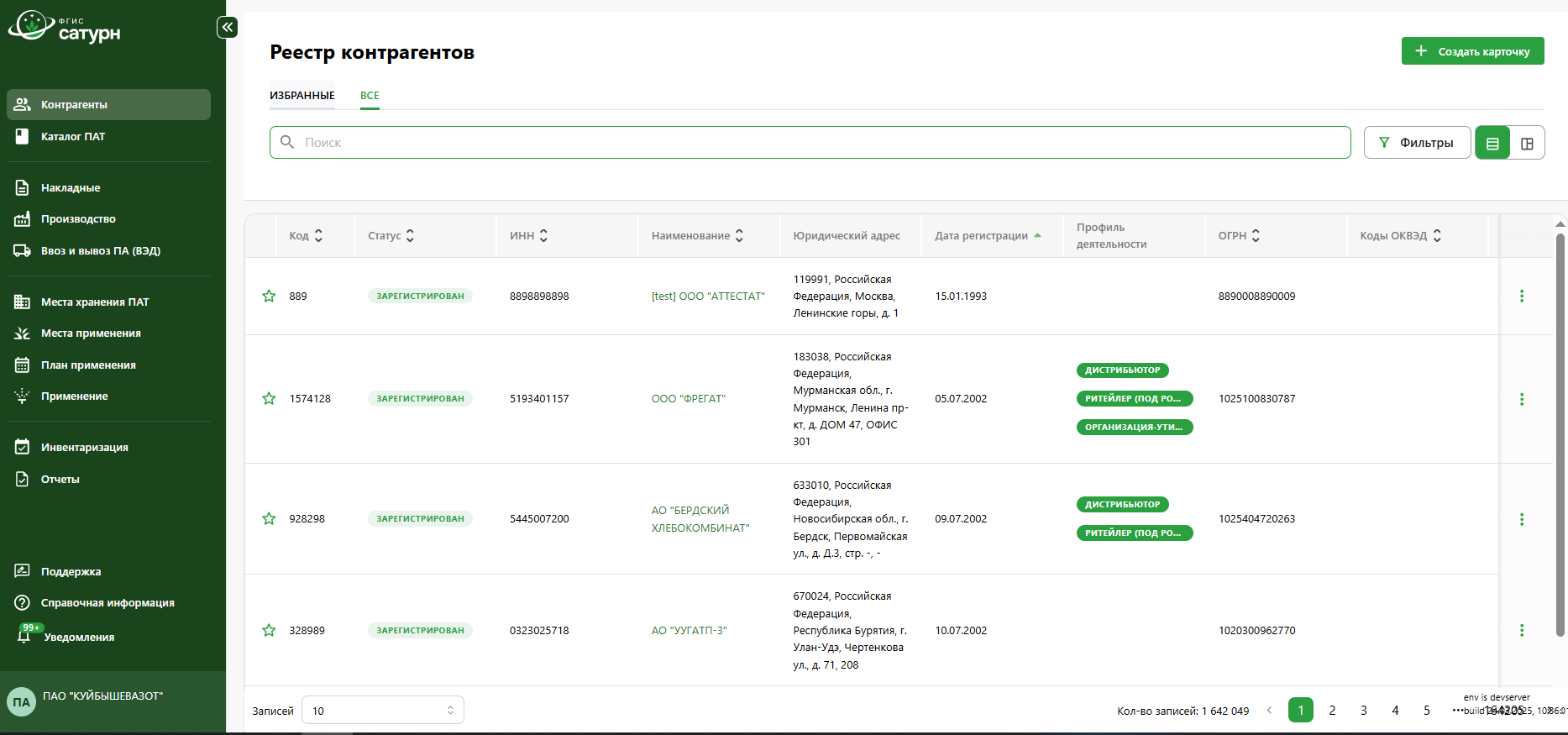Click three-dot menu for ООО "ФРЕГАТ" row
Screen dimensions: 1568x735
1521,399
